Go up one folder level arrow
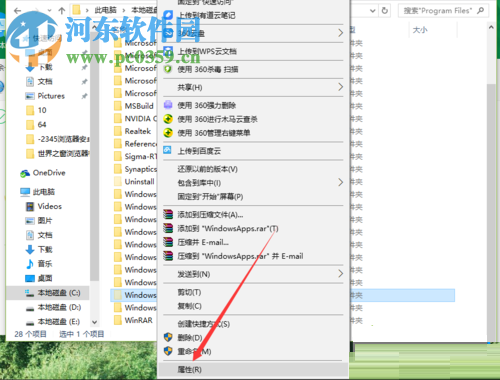Image resolution: width=500 pixels, height=380 pixels. click(62, 11)
